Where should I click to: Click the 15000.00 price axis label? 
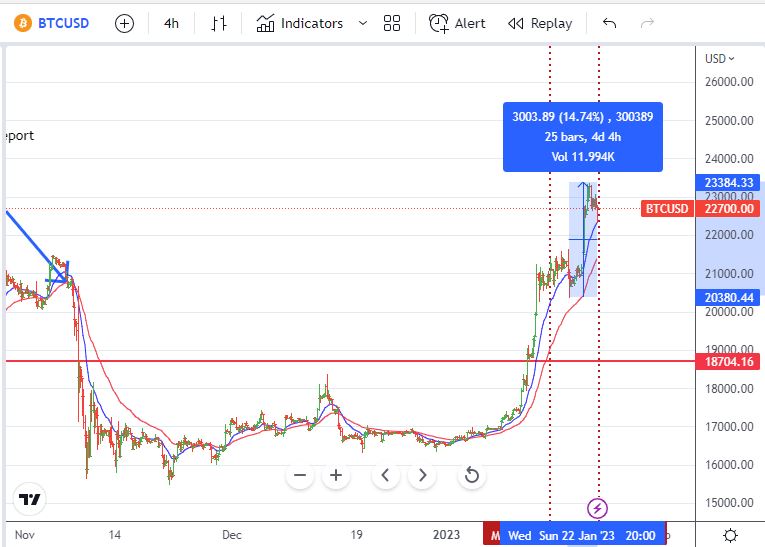tap(729, 503)
